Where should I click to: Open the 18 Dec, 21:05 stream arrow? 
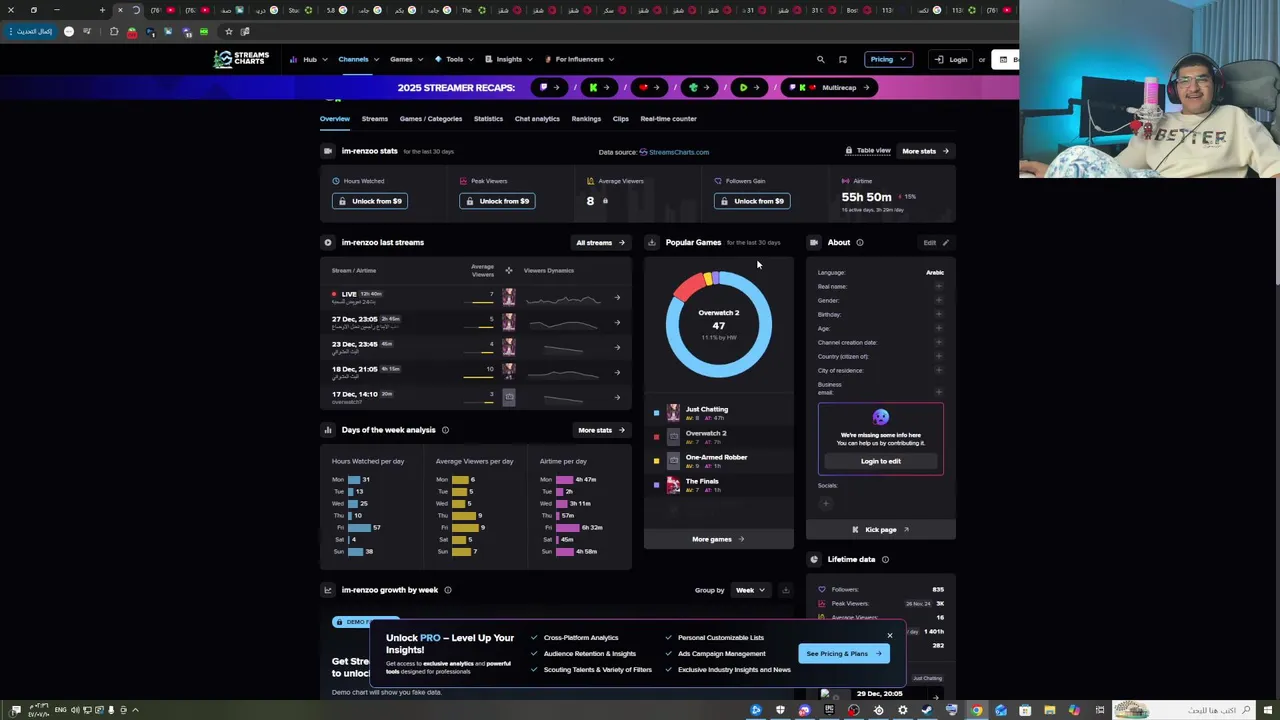pos(617,372)
